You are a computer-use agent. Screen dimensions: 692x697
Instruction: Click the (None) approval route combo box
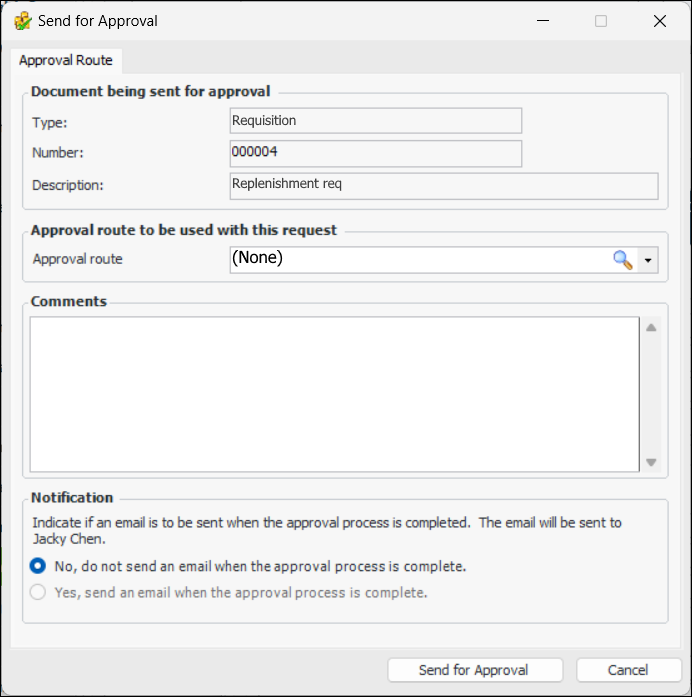(x=420, y=259)
